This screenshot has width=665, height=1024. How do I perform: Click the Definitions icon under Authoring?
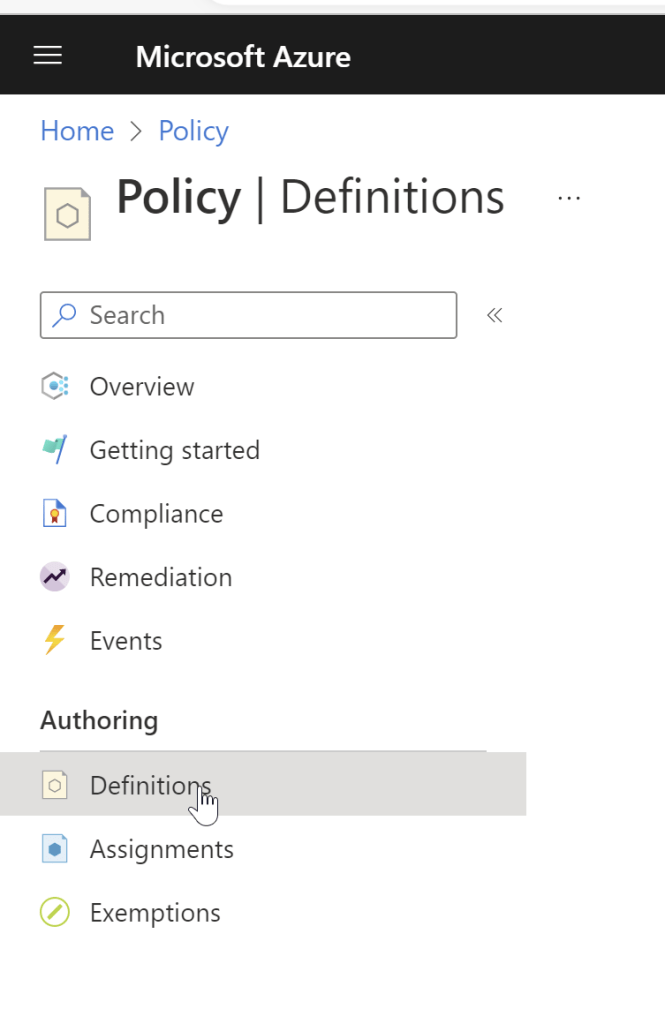(x=55, y=786)
